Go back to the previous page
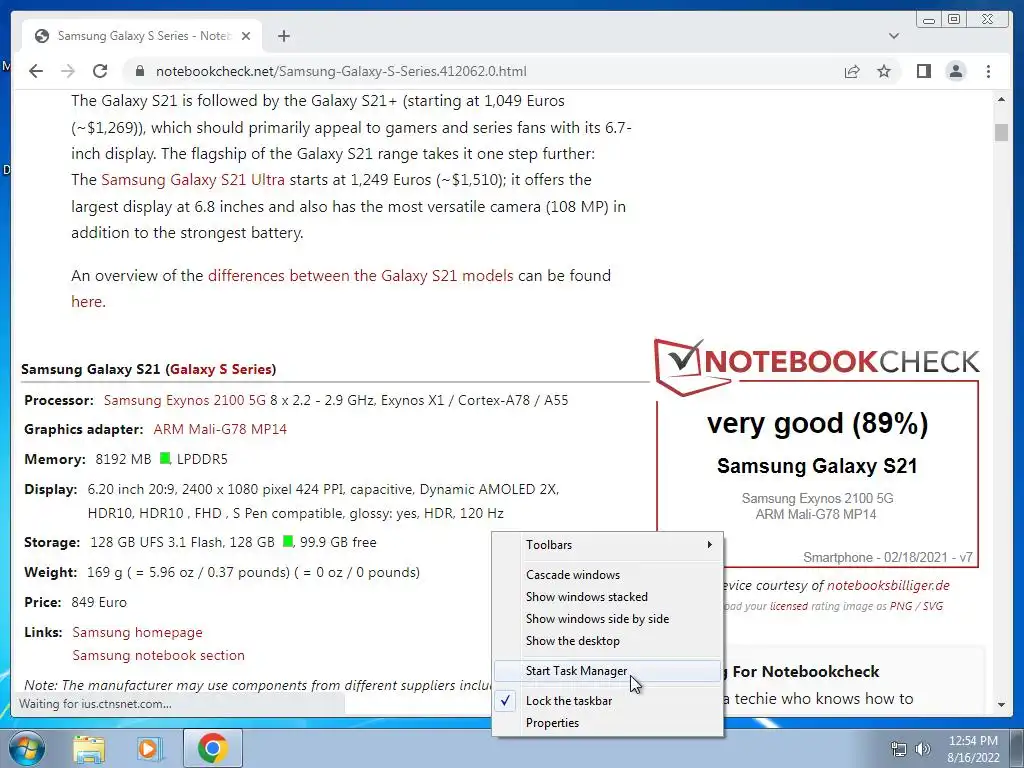 (36, 71)
